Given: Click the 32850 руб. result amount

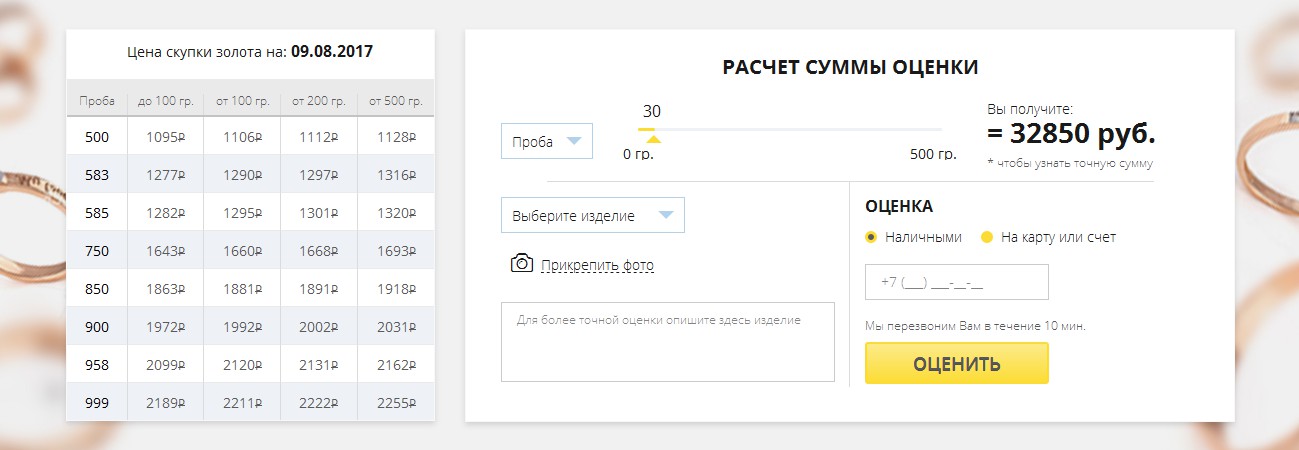Looking at the screenshot, I should click(x=1070, y=134).
